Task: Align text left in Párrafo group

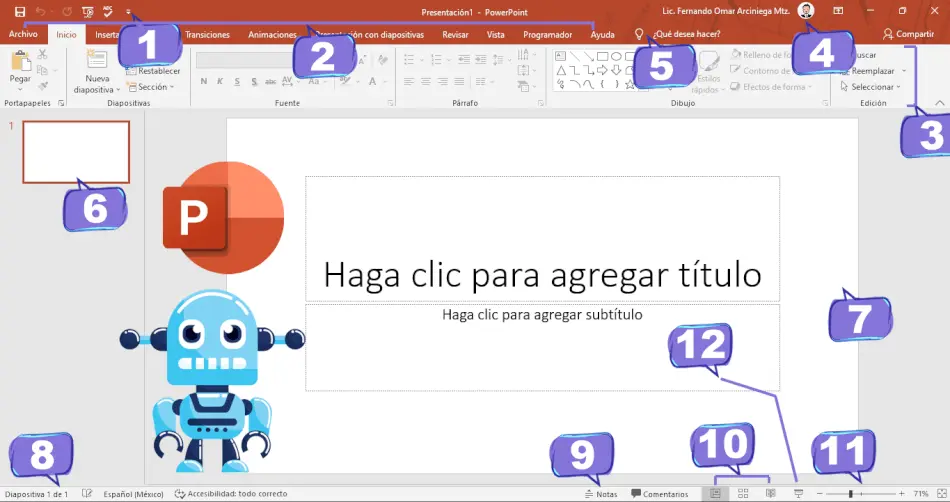Action: coord(410,81)
